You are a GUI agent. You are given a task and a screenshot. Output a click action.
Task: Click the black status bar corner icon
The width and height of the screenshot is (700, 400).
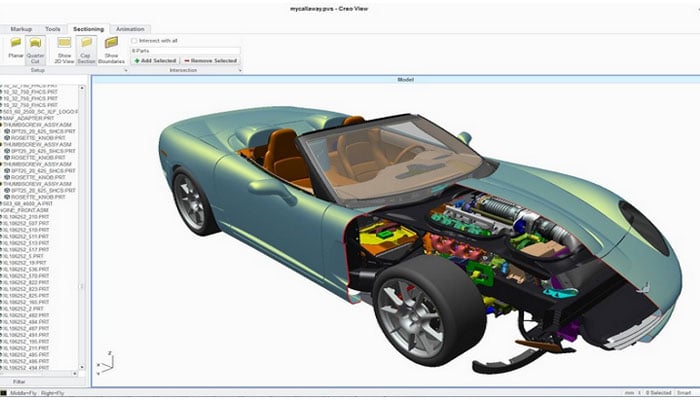[x=3, y=393]
